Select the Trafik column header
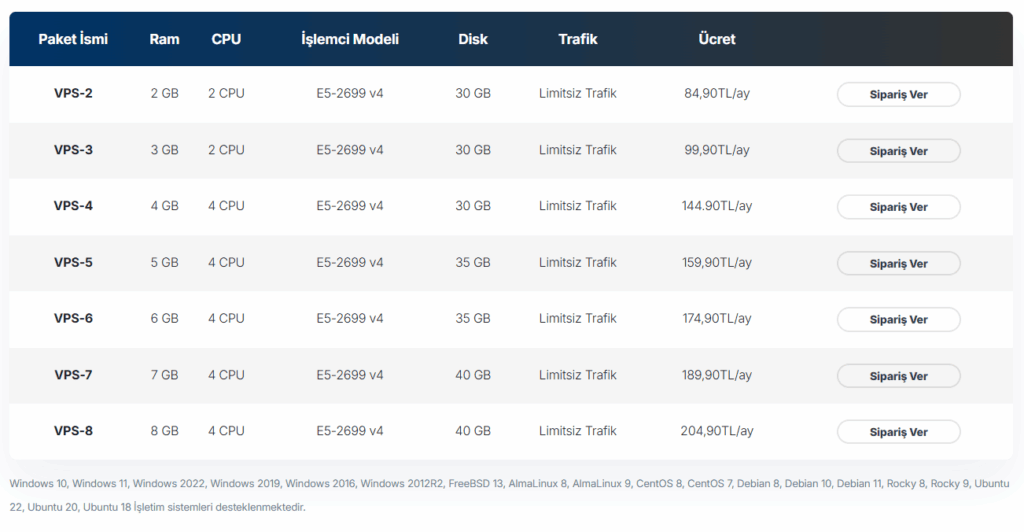The height and width of the screenshot is (532, 1024). [x=578, y=39]
